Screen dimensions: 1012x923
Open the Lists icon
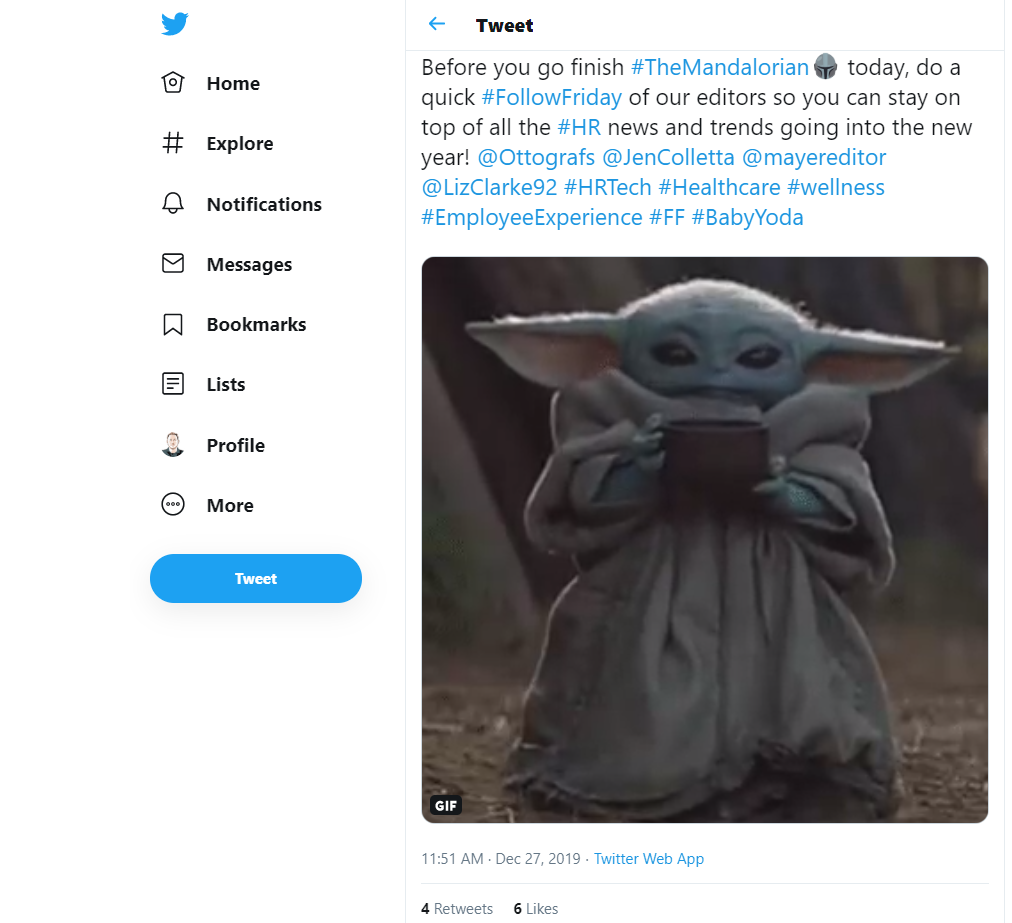173,384
